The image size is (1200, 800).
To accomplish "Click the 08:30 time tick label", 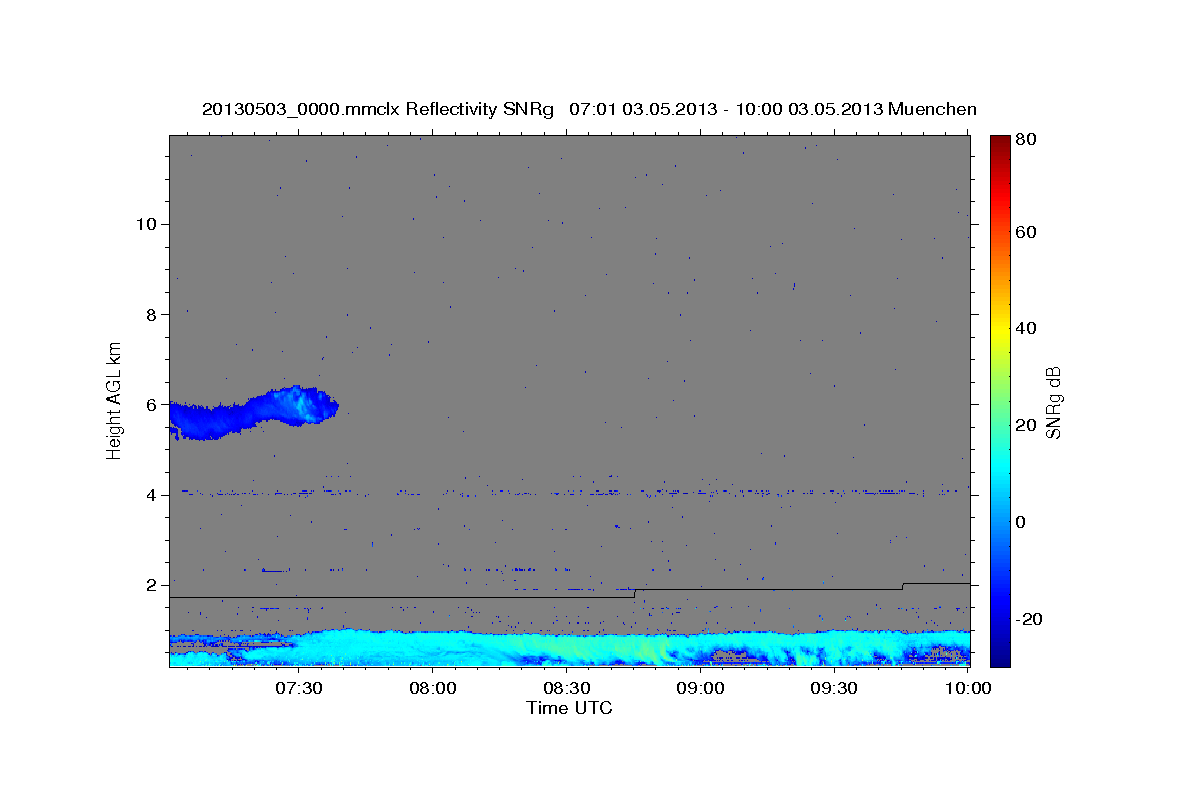I will point(566,689).
